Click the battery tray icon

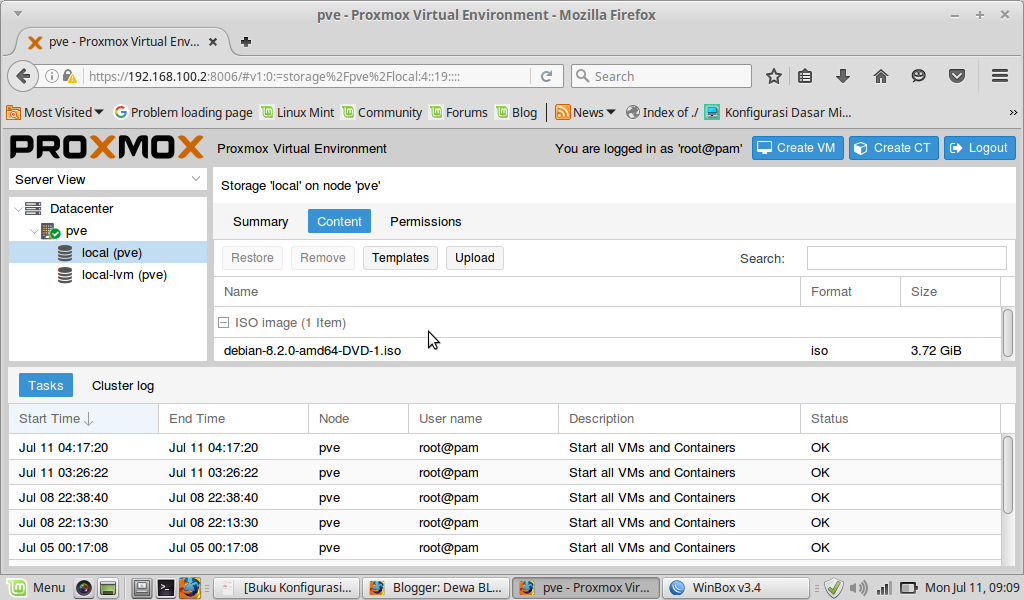(908, 588)
